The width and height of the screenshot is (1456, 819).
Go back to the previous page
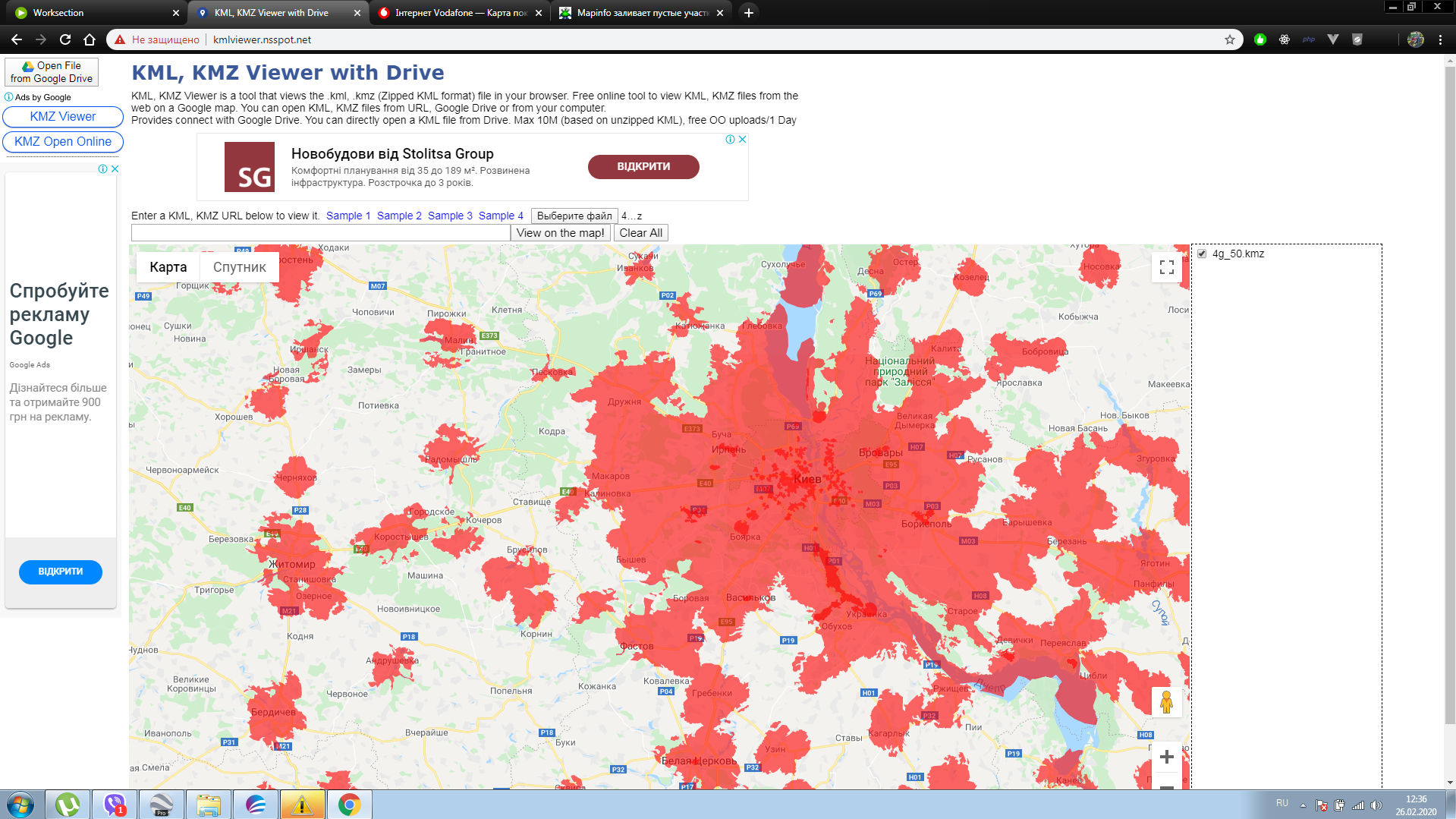click(17, 39)
